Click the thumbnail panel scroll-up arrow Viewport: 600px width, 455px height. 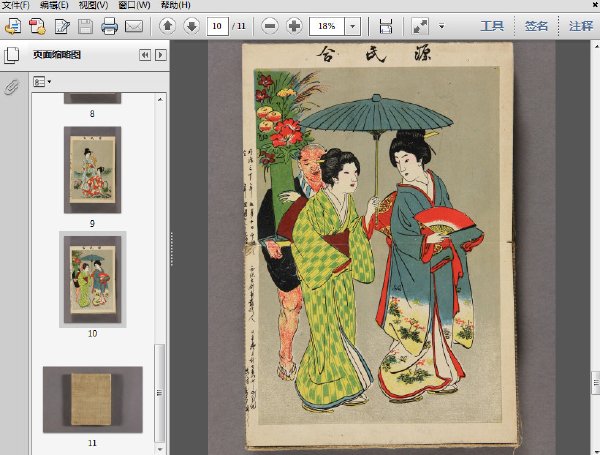click(160, 99)
